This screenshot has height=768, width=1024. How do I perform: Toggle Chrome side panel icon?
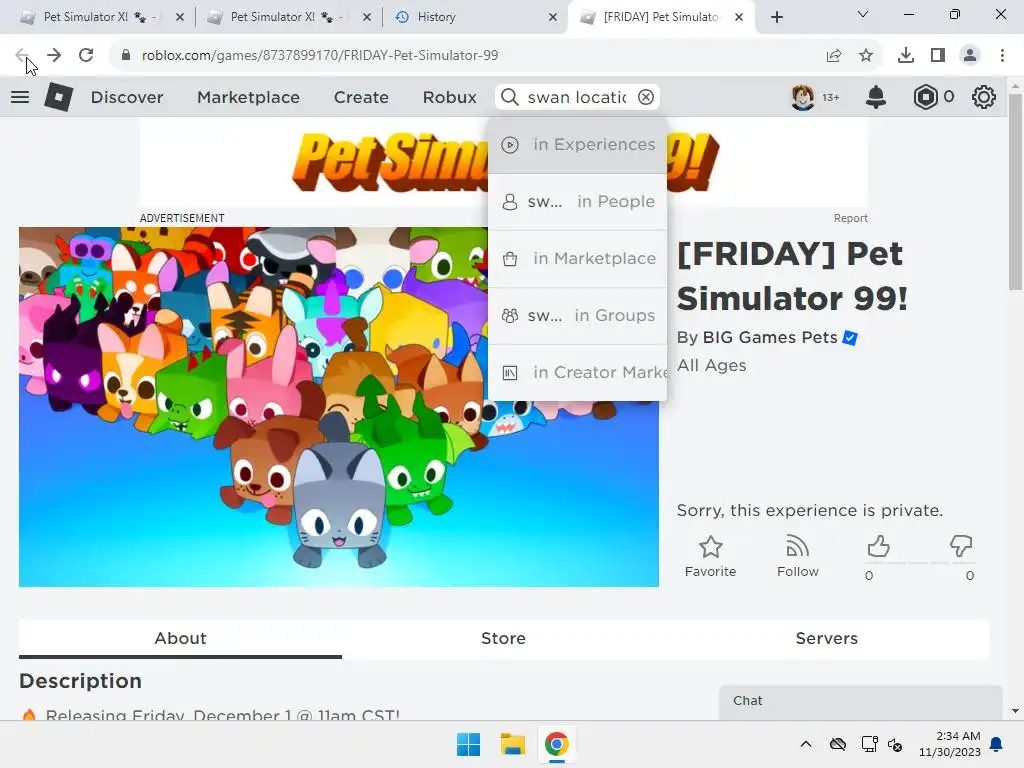click(938, 56)
